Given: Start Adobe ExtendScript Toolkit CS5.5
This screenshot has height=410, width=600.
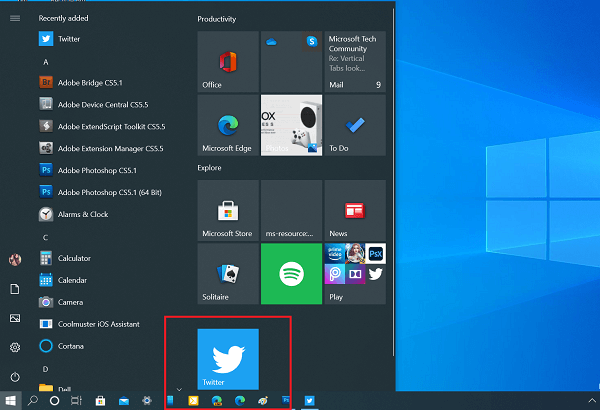Looking at the screenshot, I should [102, 126].
